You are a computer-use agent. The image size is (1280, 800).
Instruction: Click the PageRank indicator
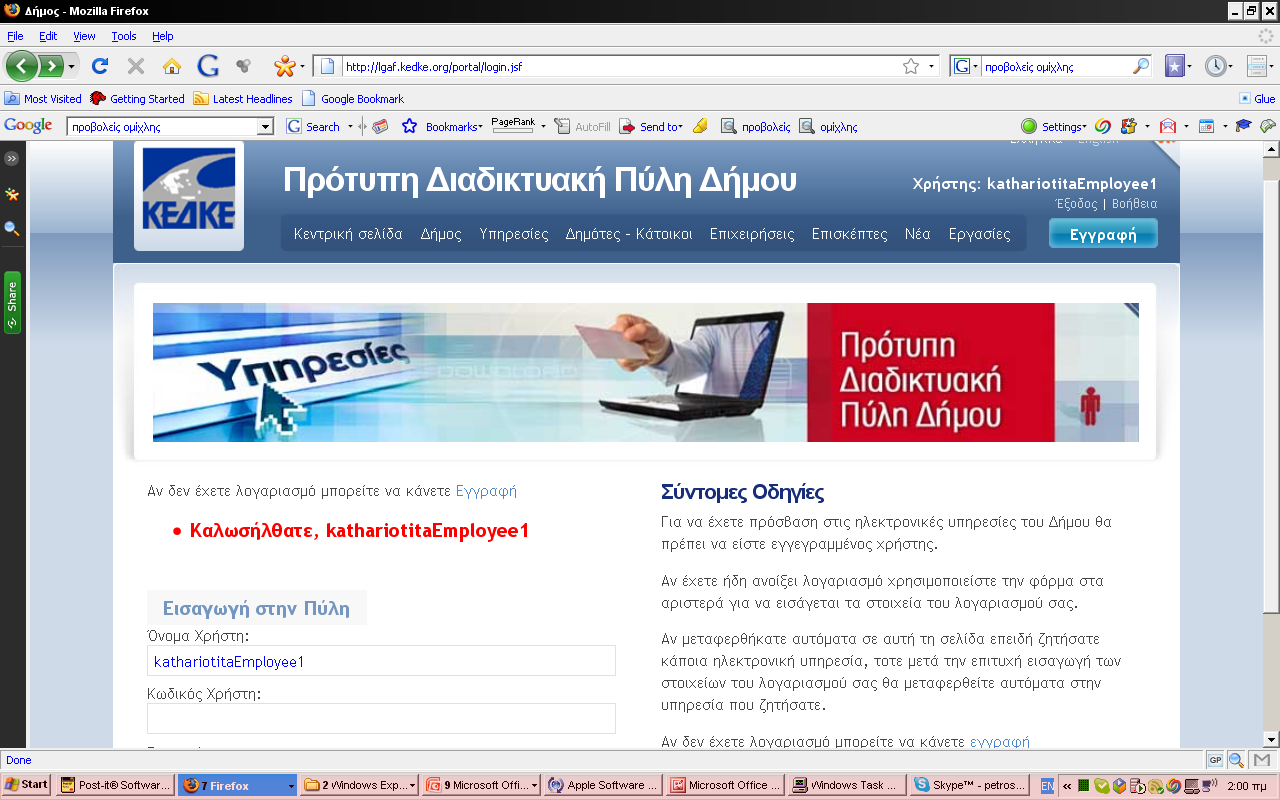(512, 124)
